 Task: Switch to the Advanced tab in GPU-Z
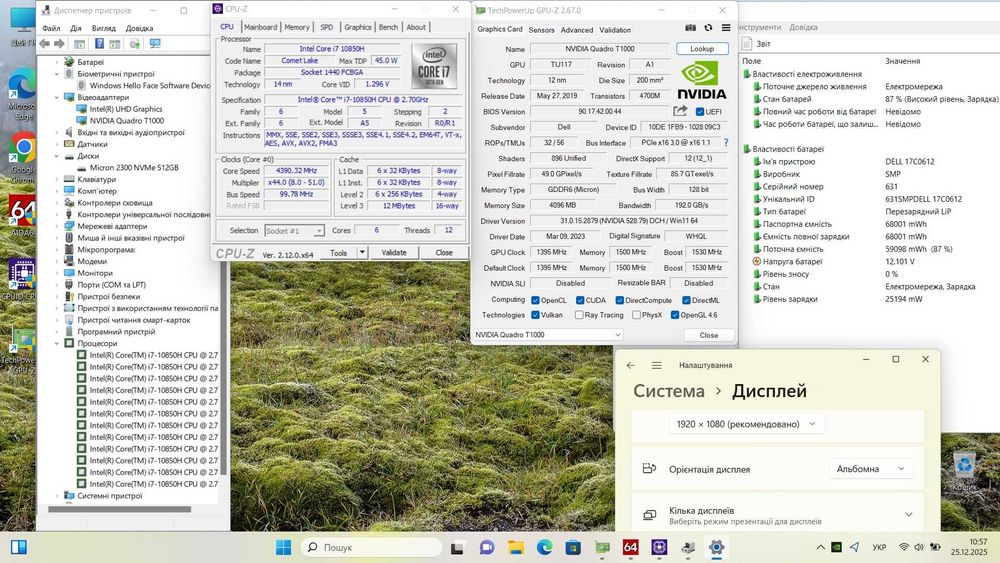[x=577, y=30]
